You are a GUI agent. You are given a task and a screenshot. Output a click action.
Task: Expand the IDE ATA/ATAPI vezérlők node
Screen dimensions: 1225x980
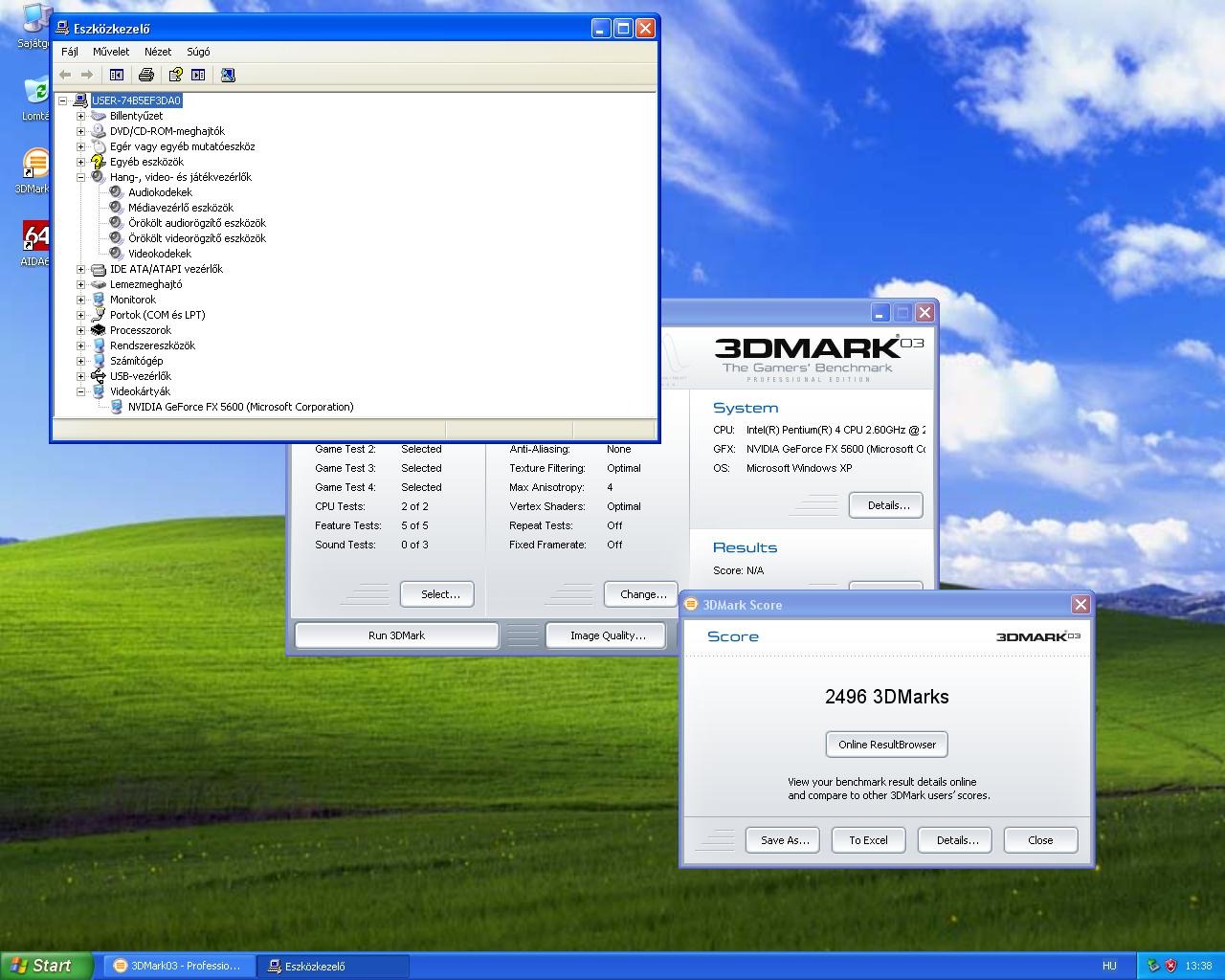click(x=81, y=269)
